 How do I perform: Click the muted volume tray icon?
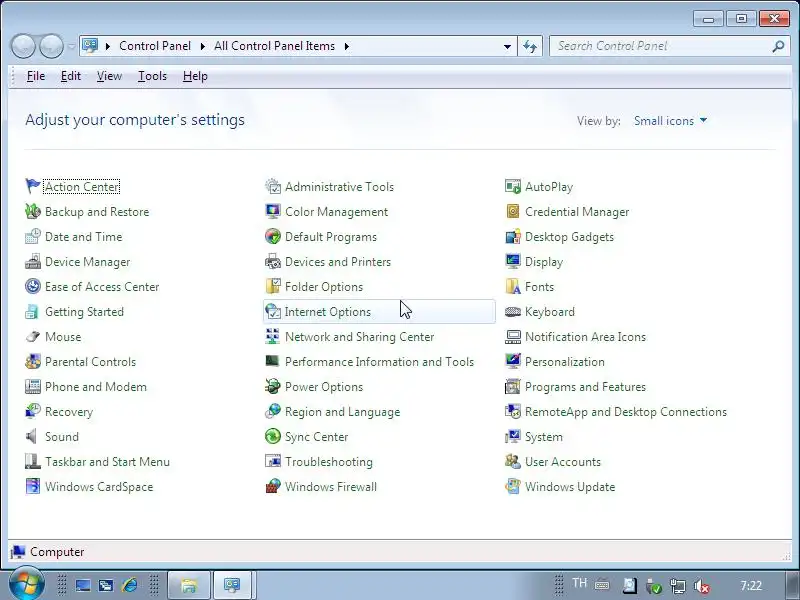point(703,586)
